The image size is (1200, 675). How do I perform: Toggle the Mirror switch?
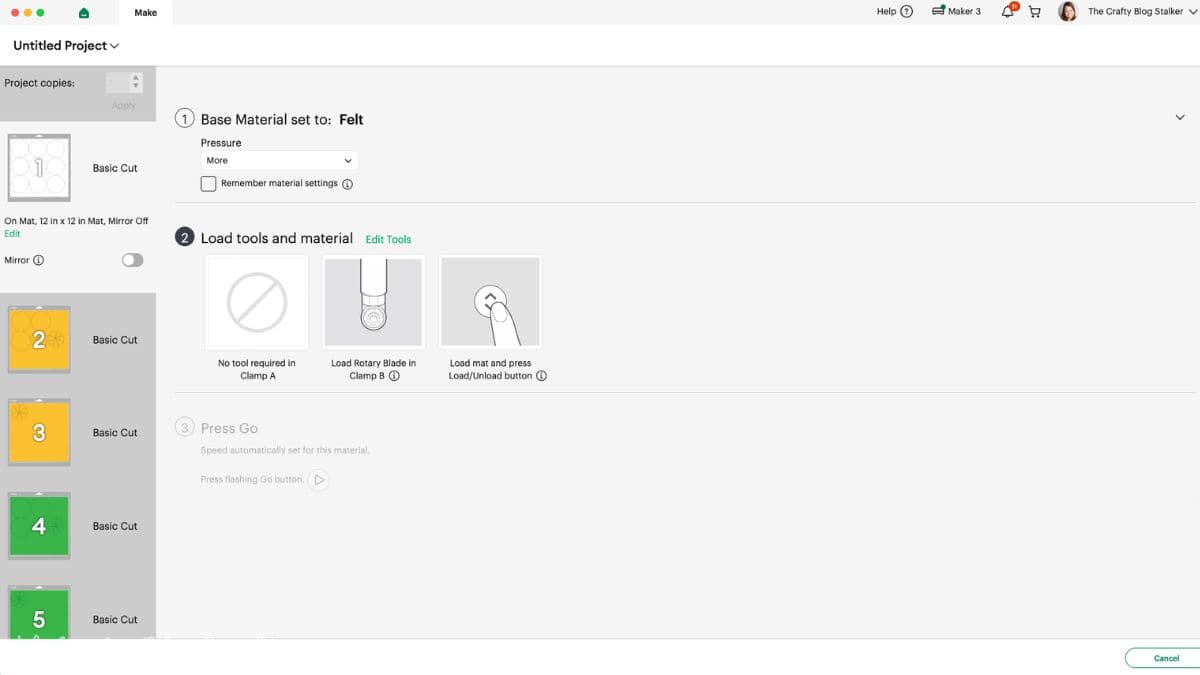click(132, 260)
